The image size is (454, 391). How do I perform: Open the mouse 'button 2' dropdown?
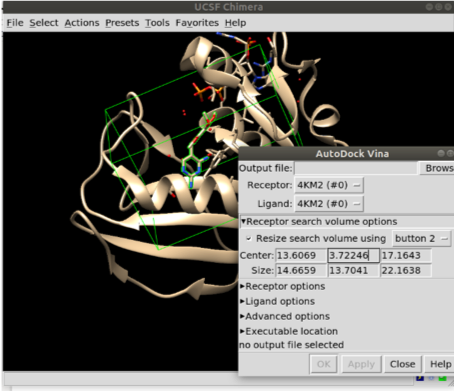point(422,239)
